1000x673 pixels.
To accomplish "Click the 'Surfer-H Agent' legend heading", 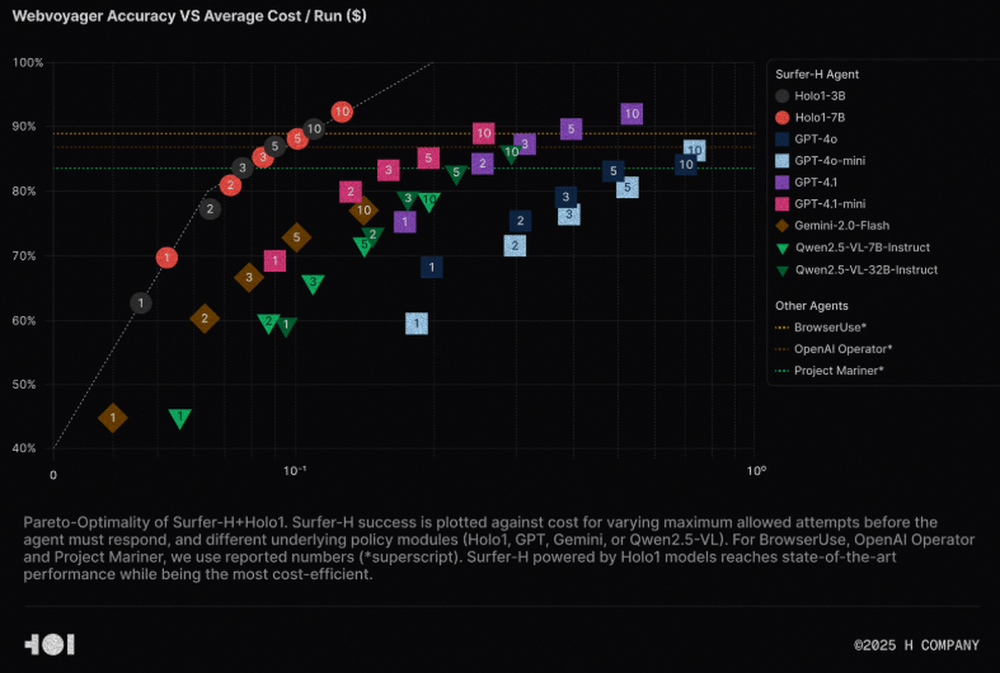I will [817, 75].
